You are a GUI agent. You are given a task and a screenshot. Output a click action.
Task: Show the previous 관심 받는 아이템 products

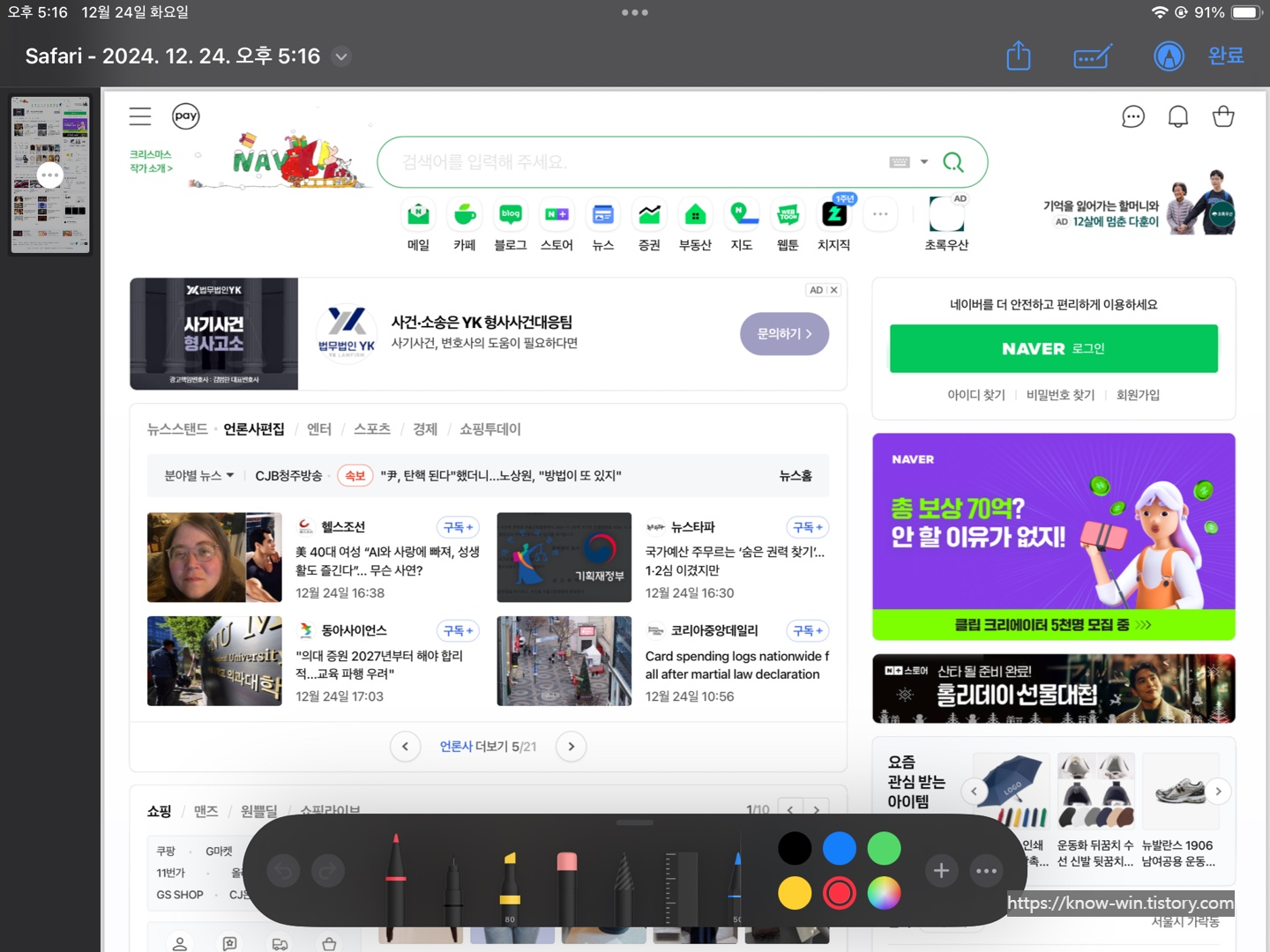click(x=974, y=792)
